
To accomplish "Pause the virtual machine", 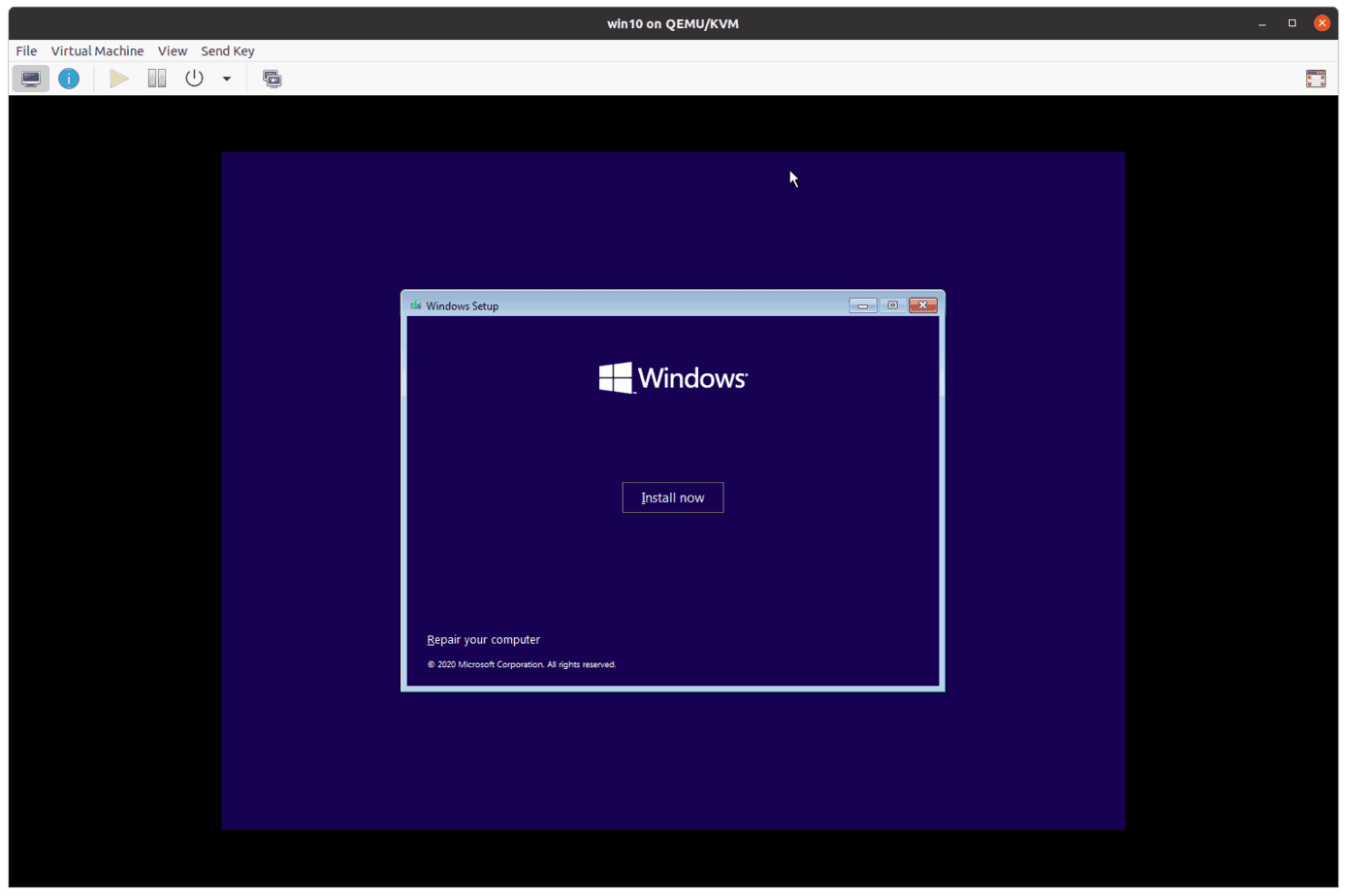I will (x=156, y=79).
